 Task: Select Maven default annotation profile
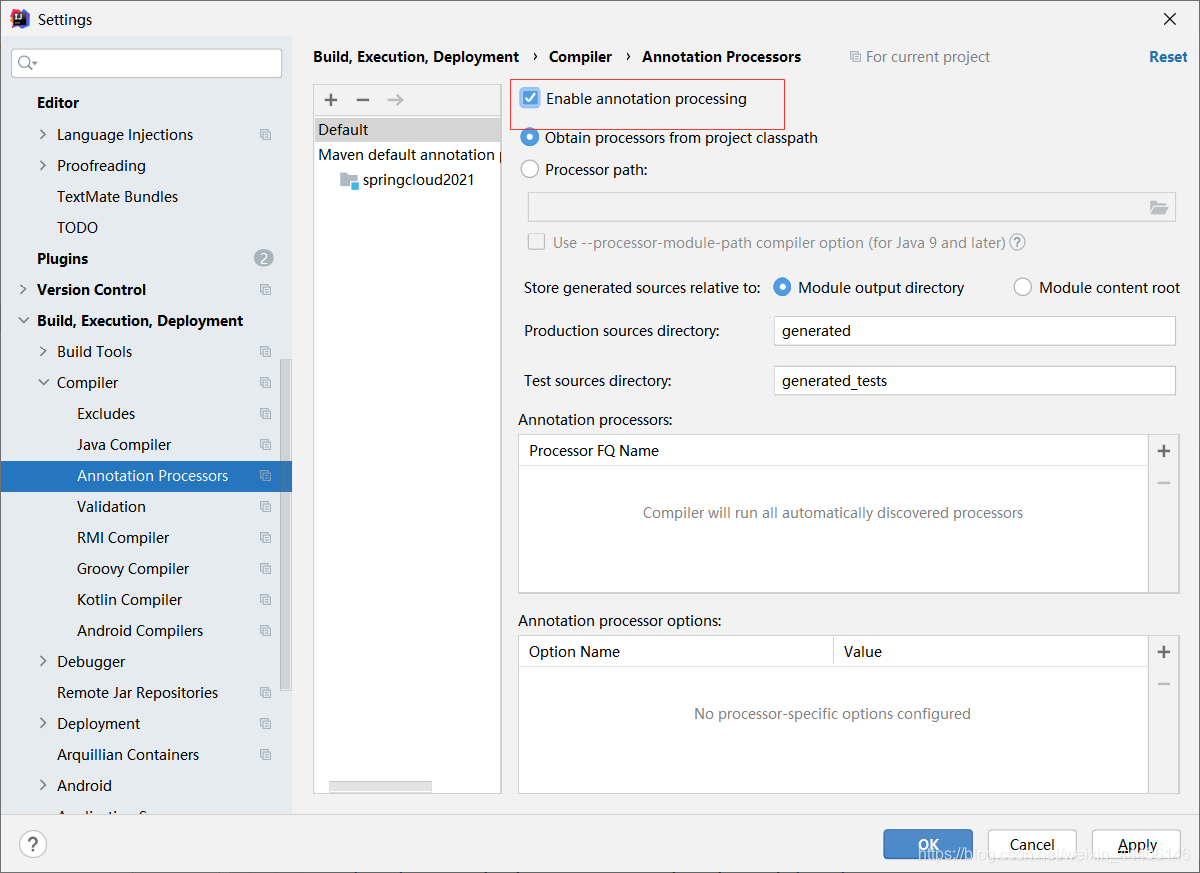click(x=407, y=155)
